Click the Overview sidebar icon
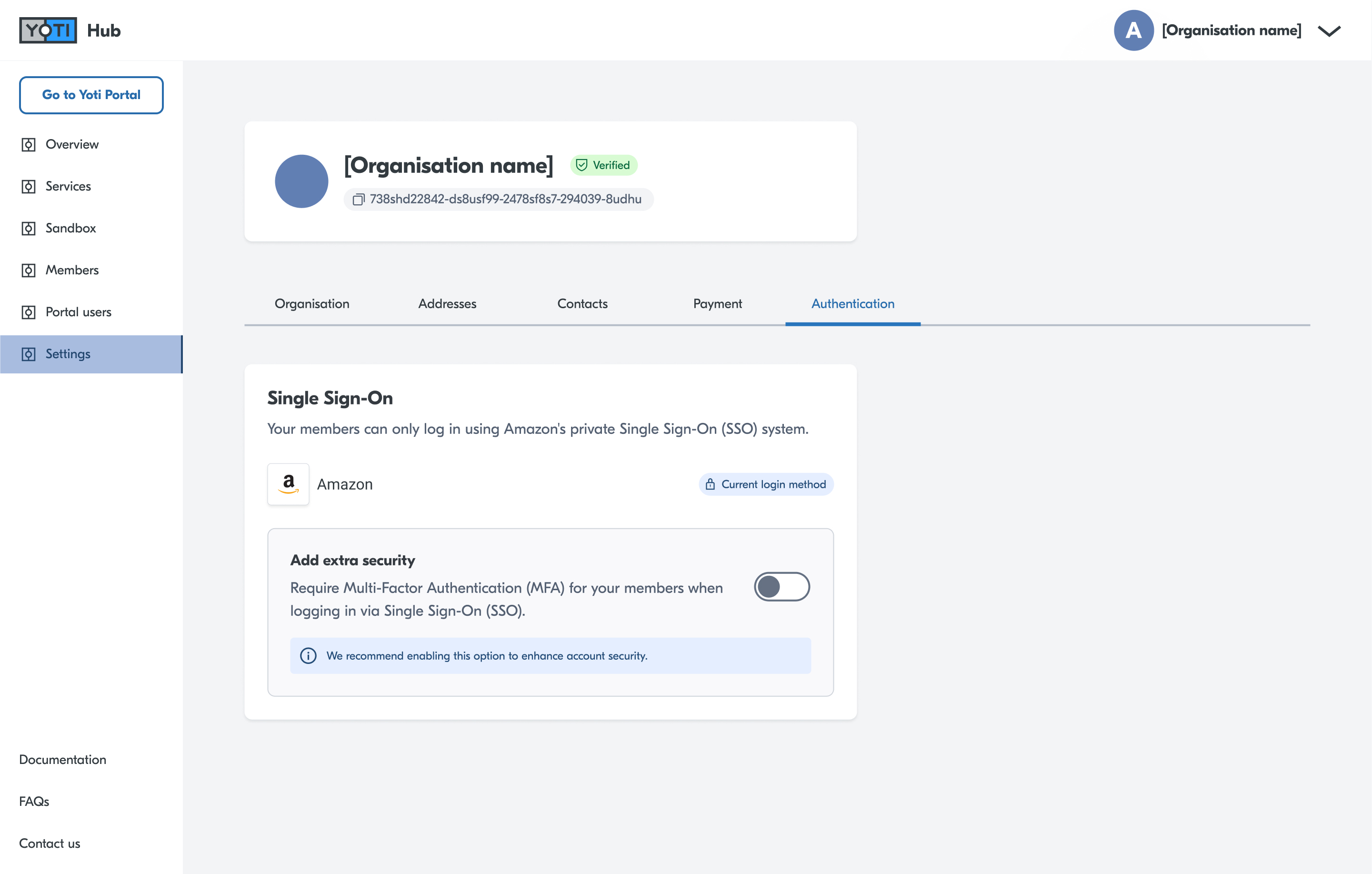1372x874 pixels. [x=29, y=145]
